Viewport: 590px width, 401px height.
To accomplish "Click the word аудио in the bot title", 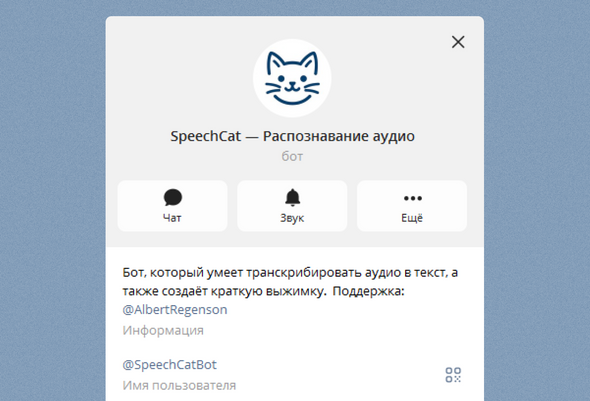I will (394, 137).
